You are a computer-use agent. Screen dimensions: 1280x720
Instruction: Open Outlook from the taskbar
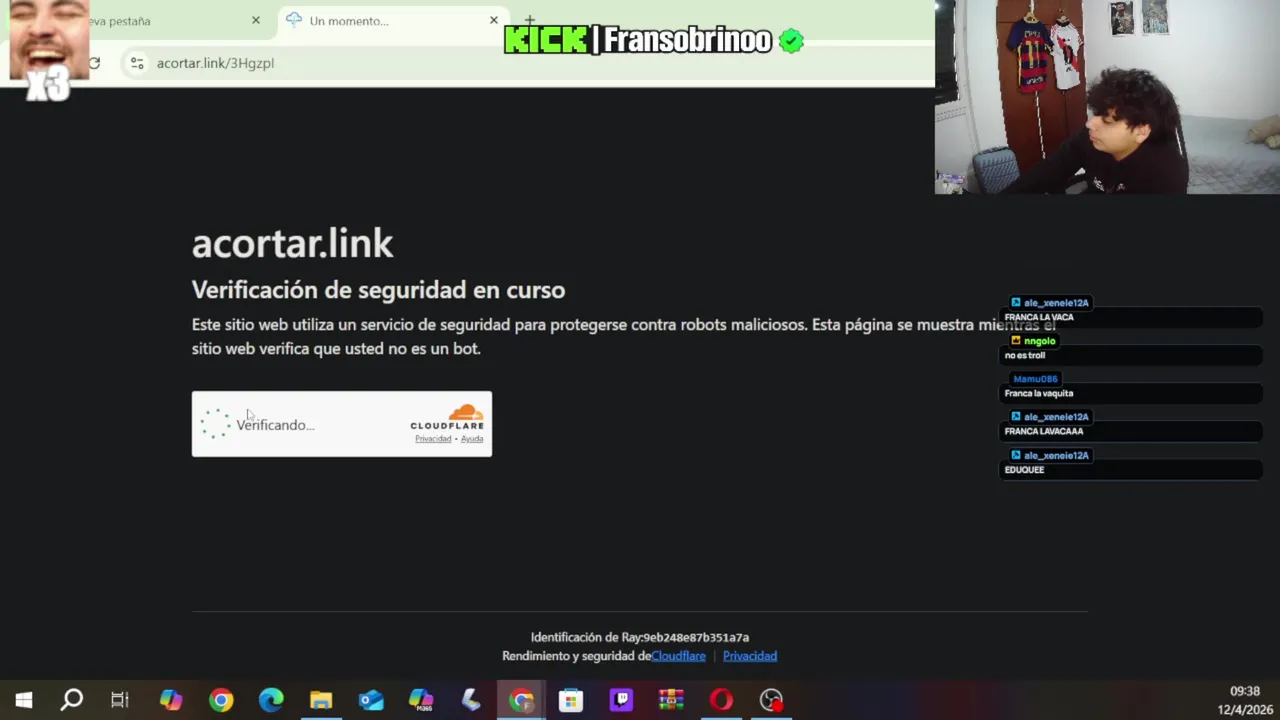click(371, 700)
